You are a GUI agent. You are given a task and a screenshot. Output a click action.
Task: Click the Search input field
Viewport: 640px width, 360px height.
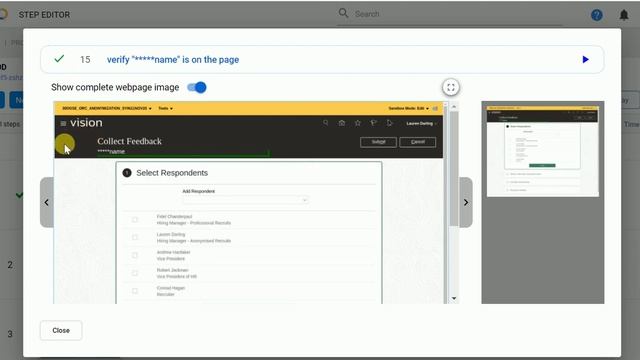(x=449, y=14)
